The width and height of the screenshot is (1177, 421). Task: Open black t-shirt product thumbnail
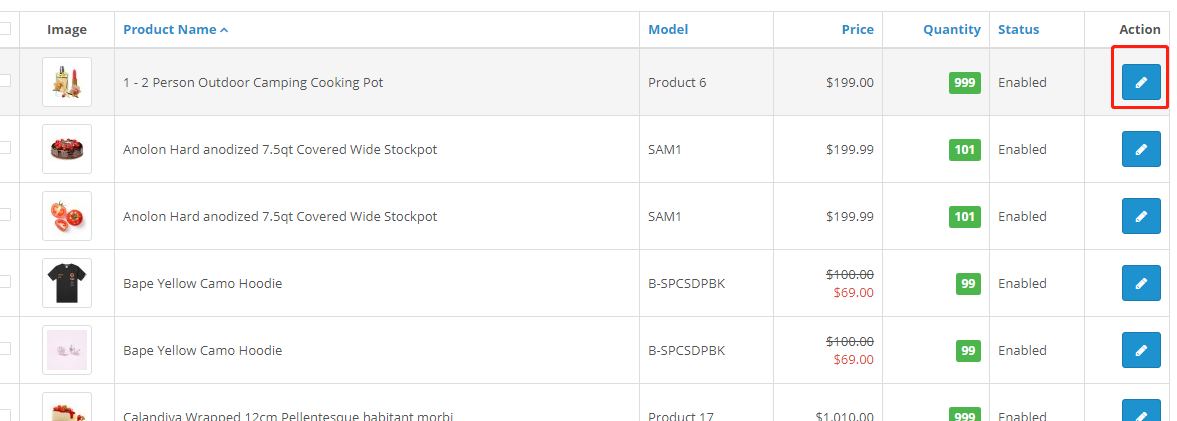[x=67, y=283]
